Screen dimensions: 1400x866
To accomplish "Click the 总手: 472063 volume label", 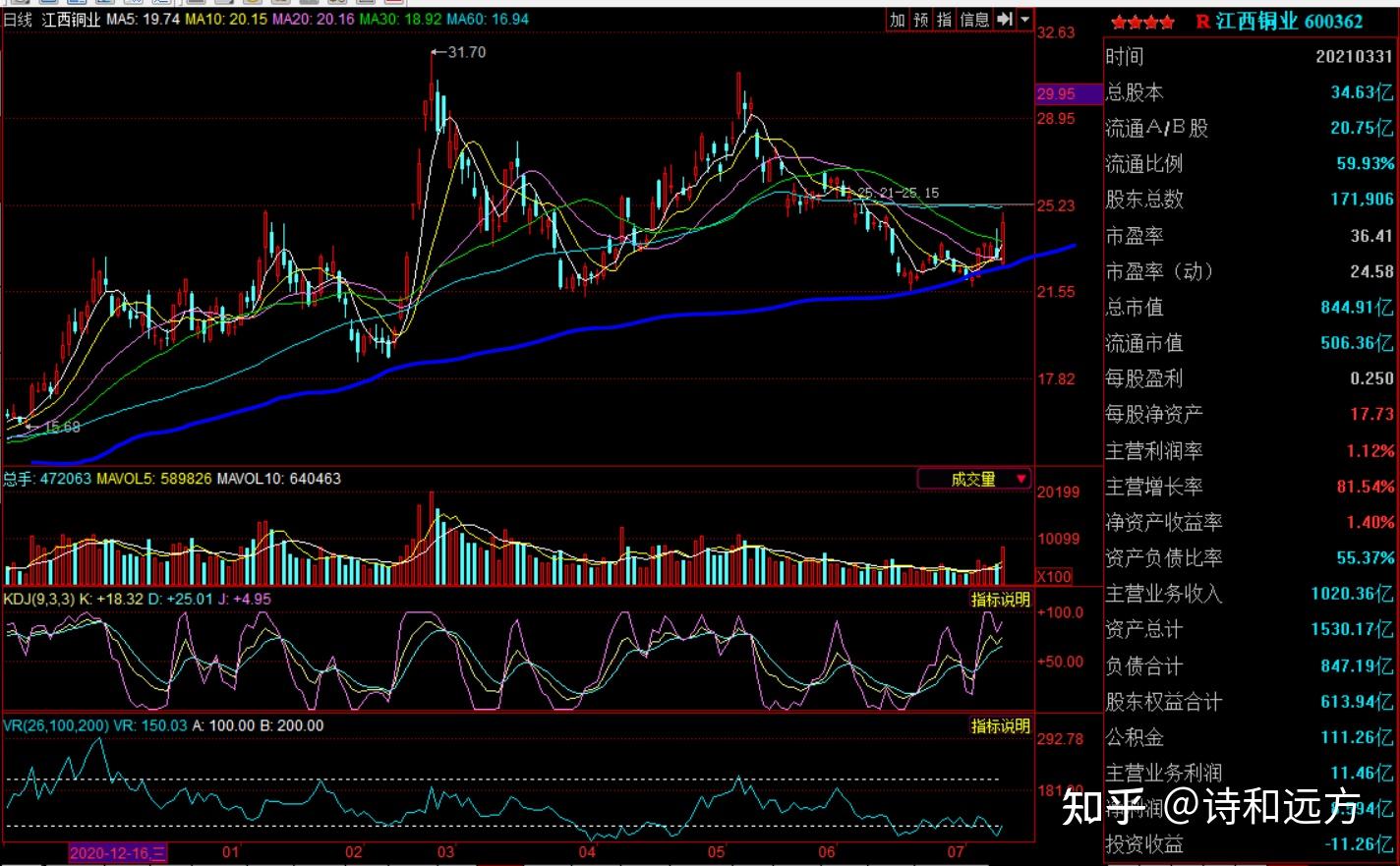I will pyautogui.click(x=47, y=479).
